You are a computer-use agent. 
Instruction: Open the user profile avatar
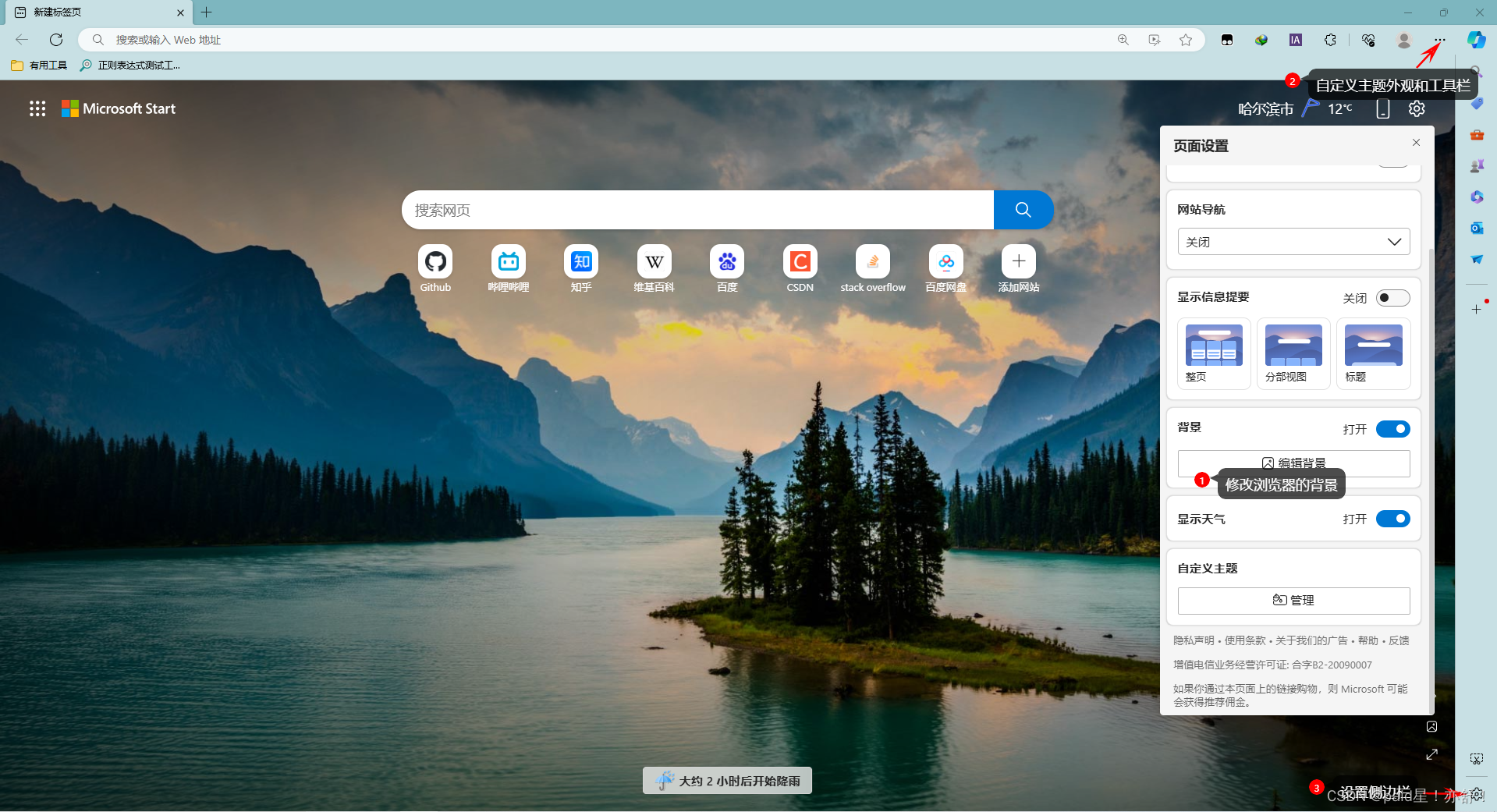pos(1404,40)
